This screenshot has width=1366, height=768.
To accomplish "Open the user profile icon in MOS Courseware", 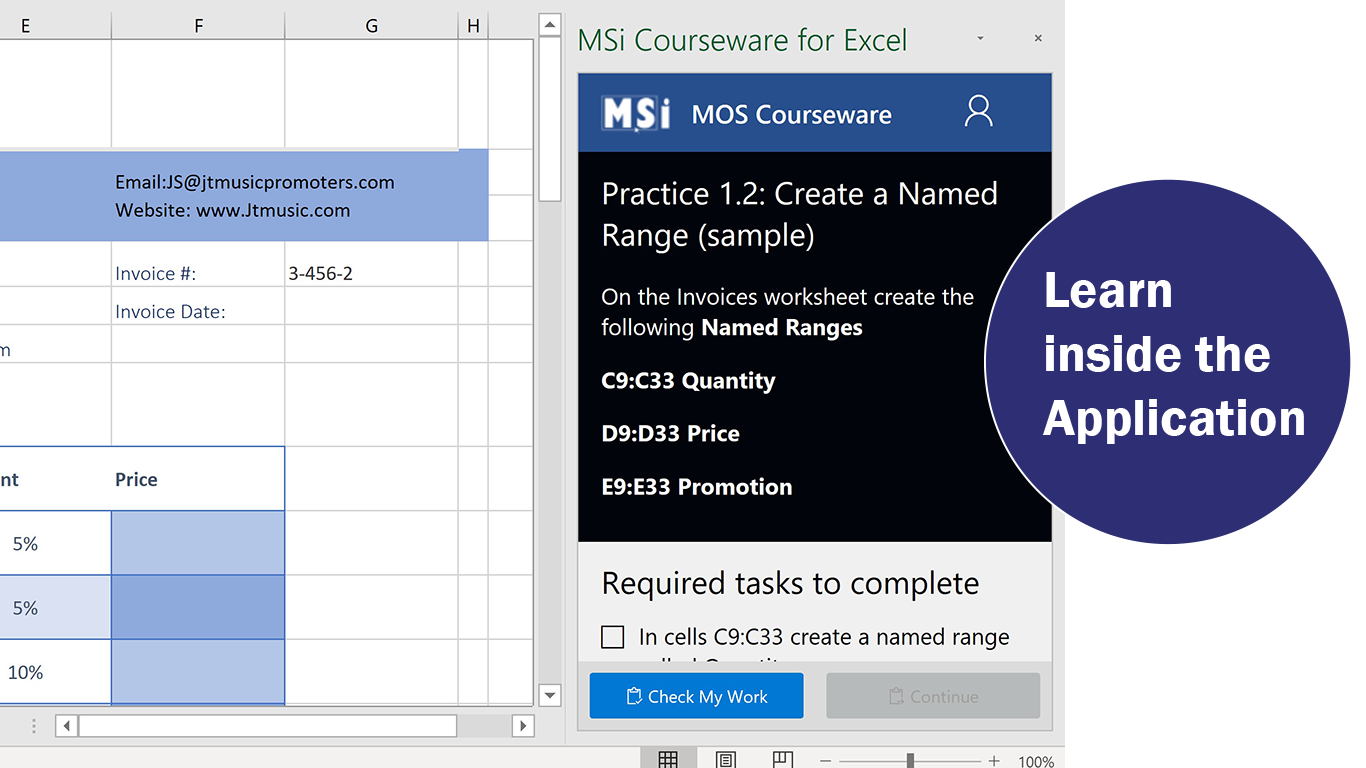I will (x=978, y=111).
